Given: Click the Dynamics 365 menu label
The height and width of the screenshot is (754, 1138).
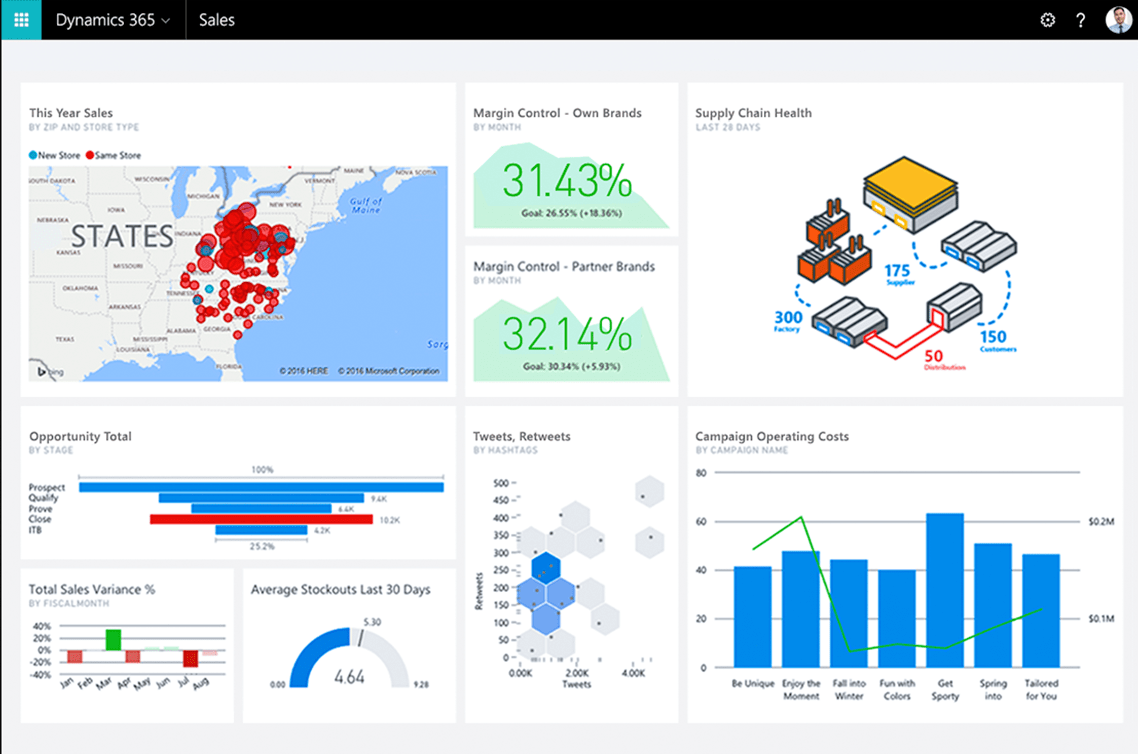Looking at the screenshot, I should pyautogui.click(x=105, y=20).
